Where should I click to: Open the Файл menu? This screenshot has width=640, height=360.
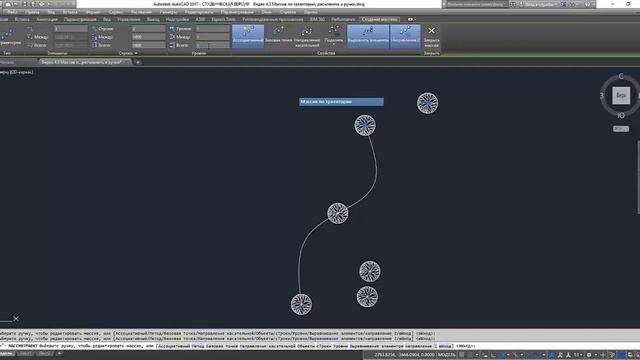(12, 12)
